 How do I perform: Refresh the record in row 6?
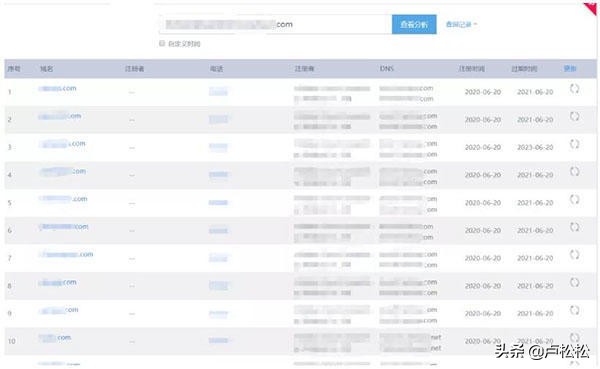[x=574, y=227]
